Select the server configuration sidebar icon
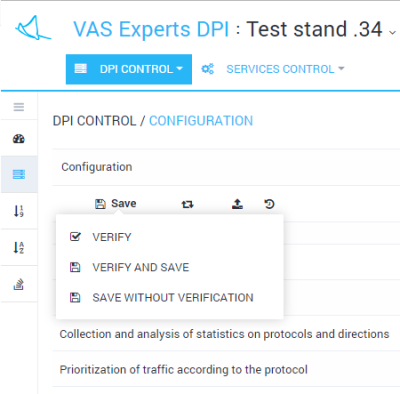The image size is (400, 394). coord(19,174)
